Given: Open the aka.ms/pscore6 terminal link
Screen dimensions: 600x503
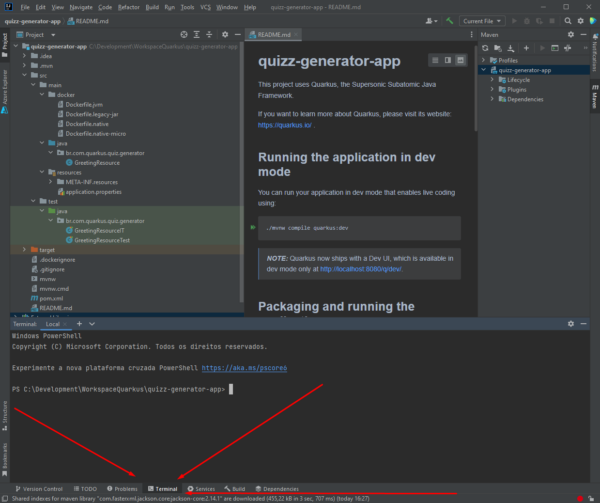Looking at the screenshot, I should [244, 368].
